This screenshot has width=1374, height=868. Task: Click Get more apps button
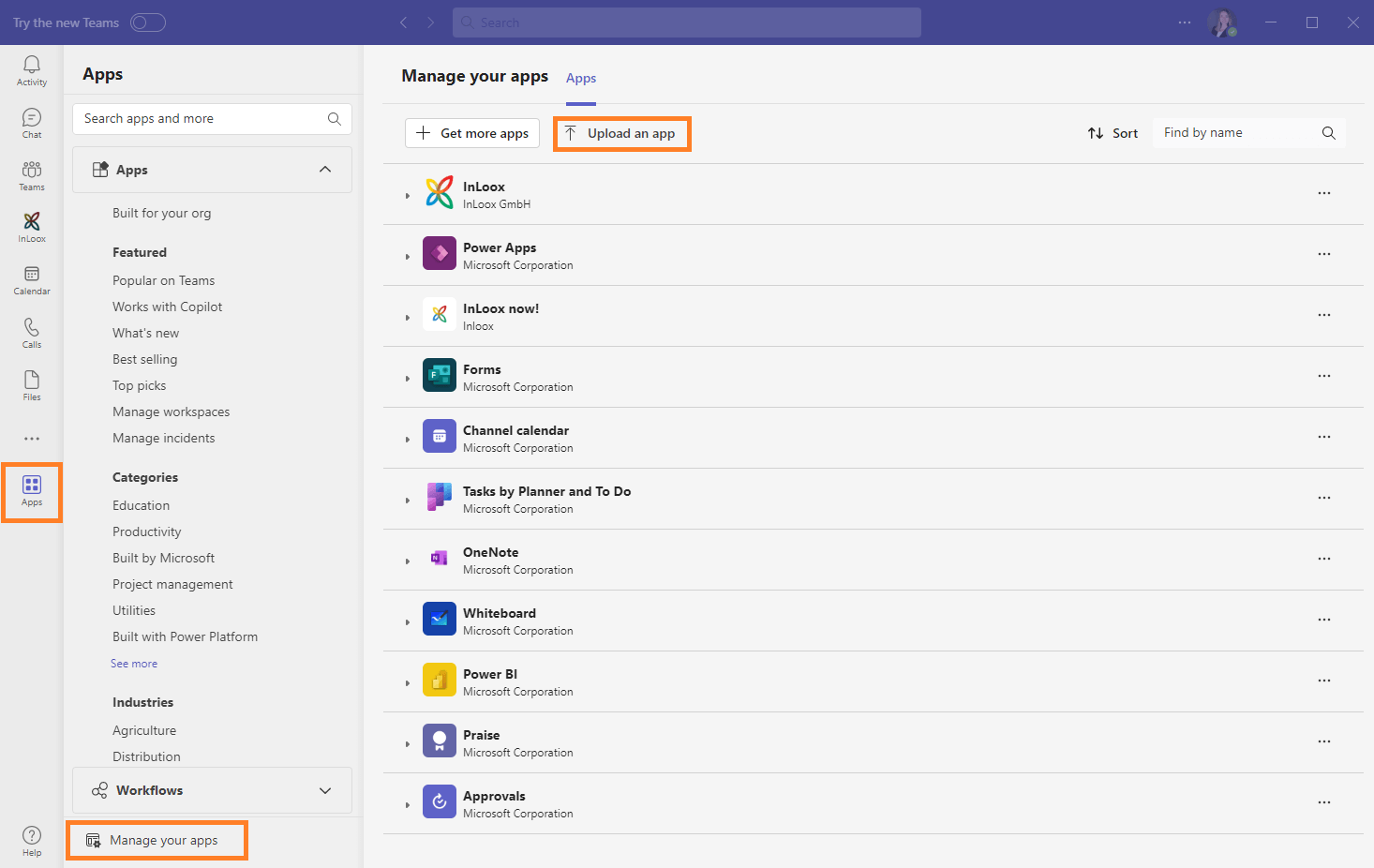pyautogui.click(x=472, y=133)
